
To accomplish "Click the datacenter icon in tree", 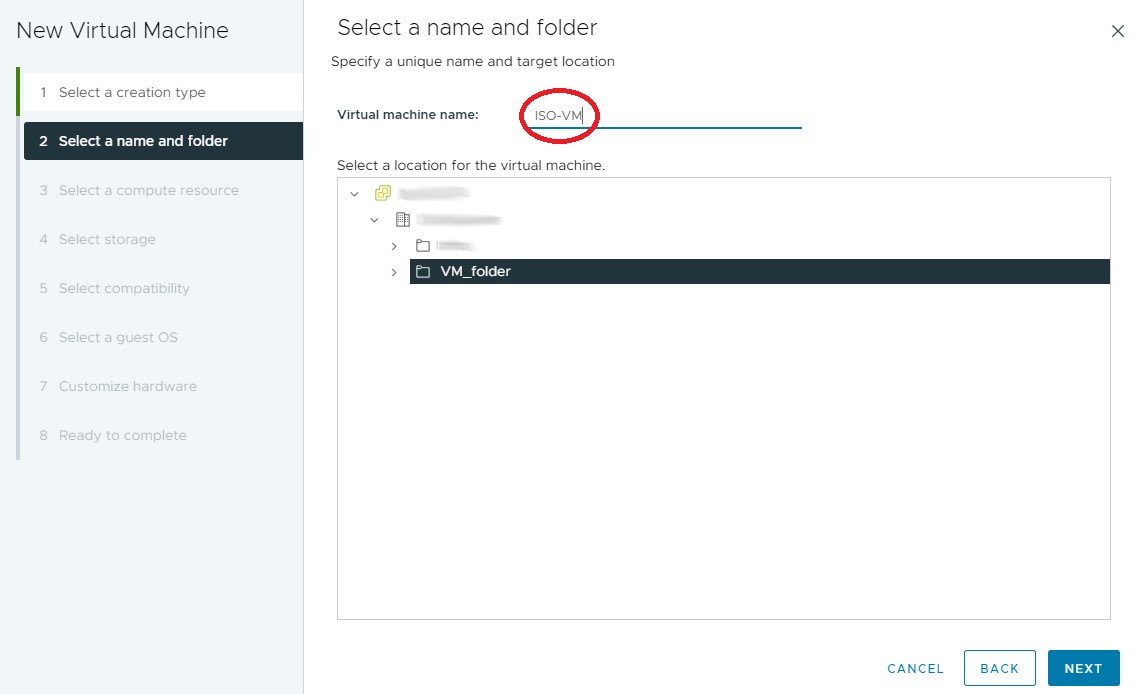I will tap(403, 220).
